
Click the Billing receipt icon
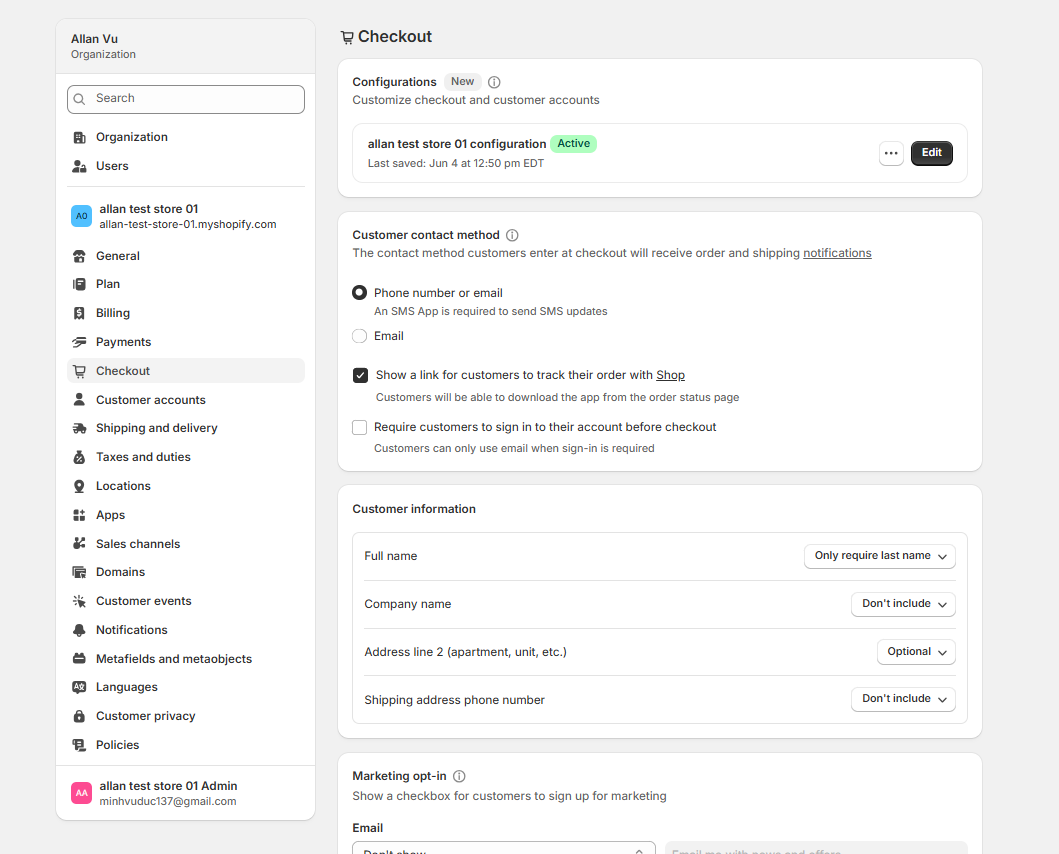(79, 313)
